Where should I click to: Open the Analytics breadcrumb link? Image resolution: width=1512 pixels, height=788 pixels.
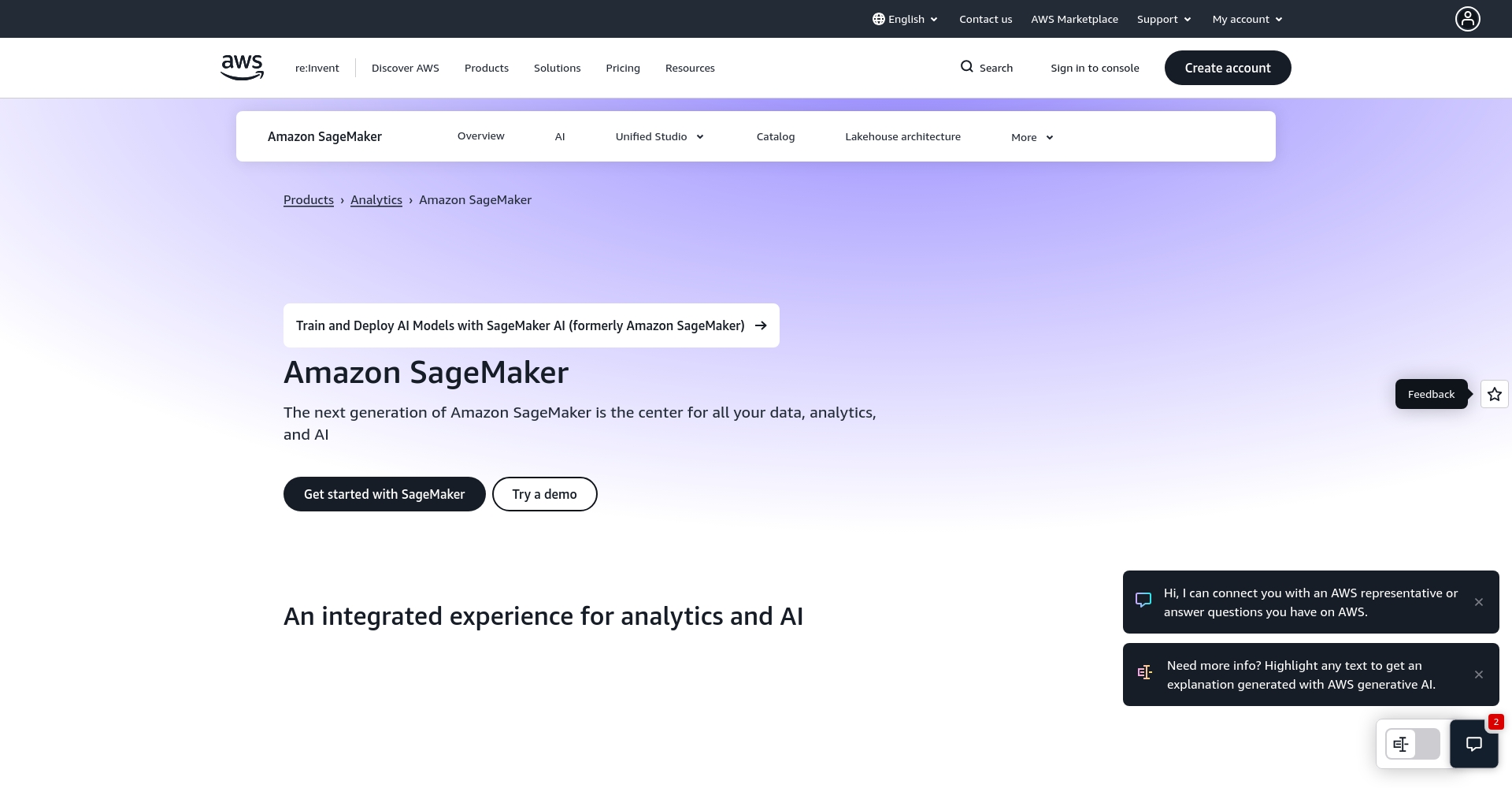click(x=376, y=199)
